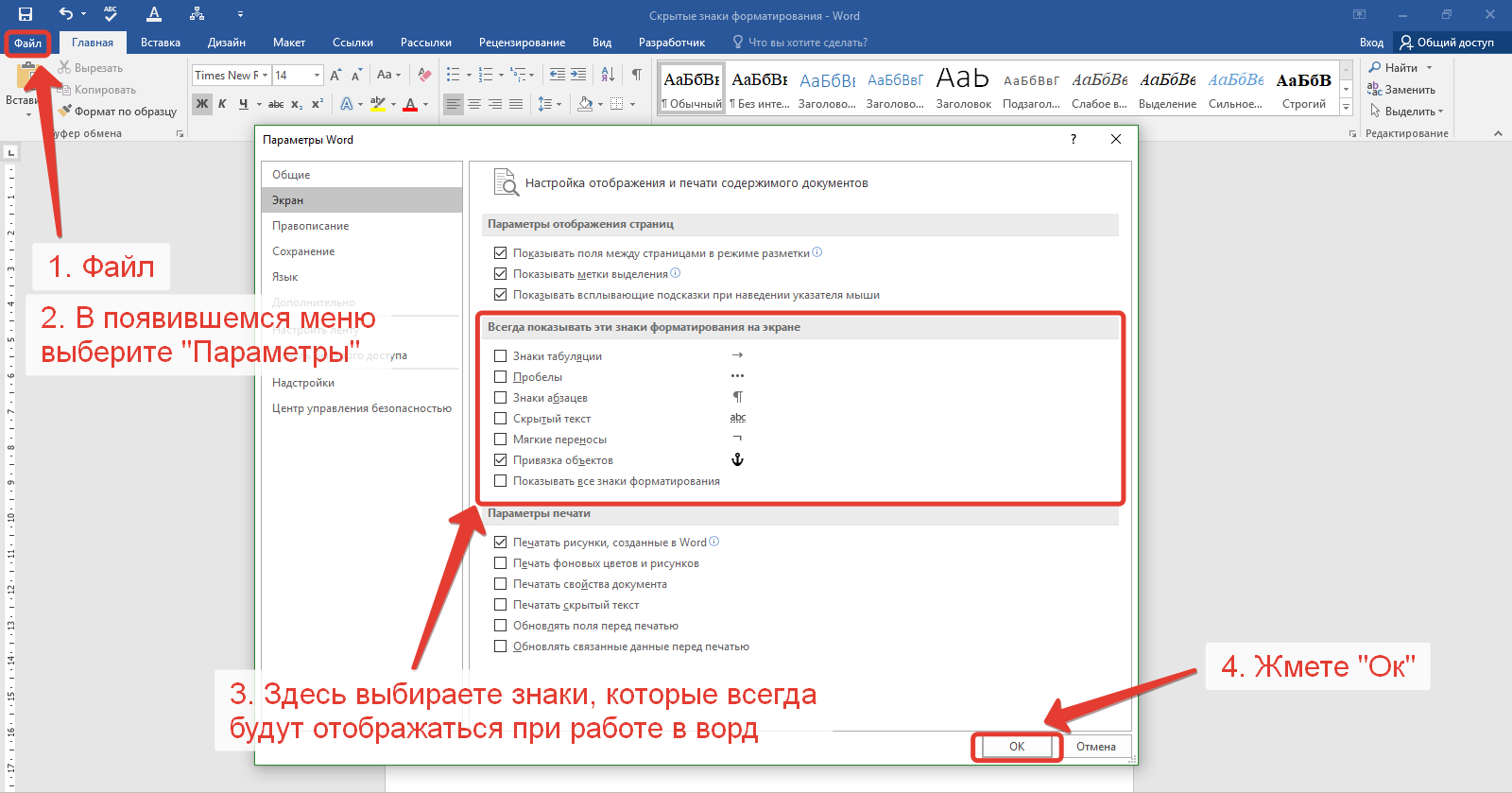
Task: Run spelling check from quick access toolbar
Action: (111, 14)
